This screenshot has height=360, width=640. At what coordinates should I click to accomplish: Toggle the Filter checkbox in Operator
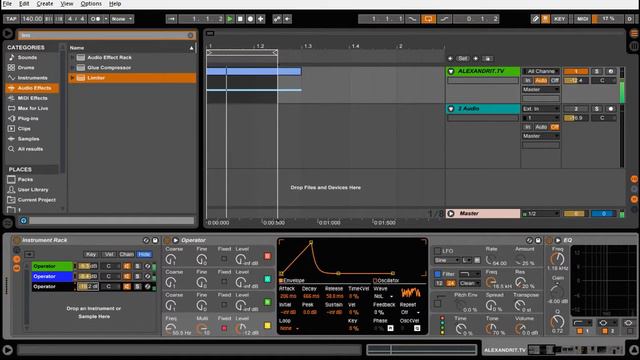click(438, 274)
